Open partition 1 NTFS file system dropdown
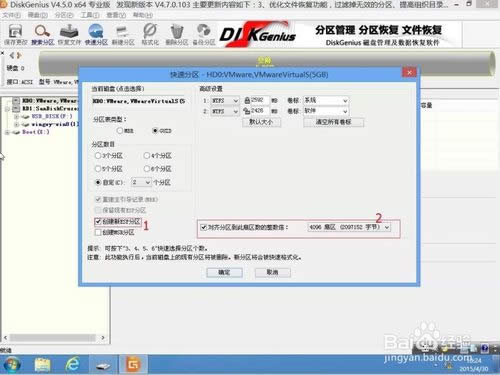Viewport: 500px width, 375px height. pyautogui.click(x=225, y=100)
